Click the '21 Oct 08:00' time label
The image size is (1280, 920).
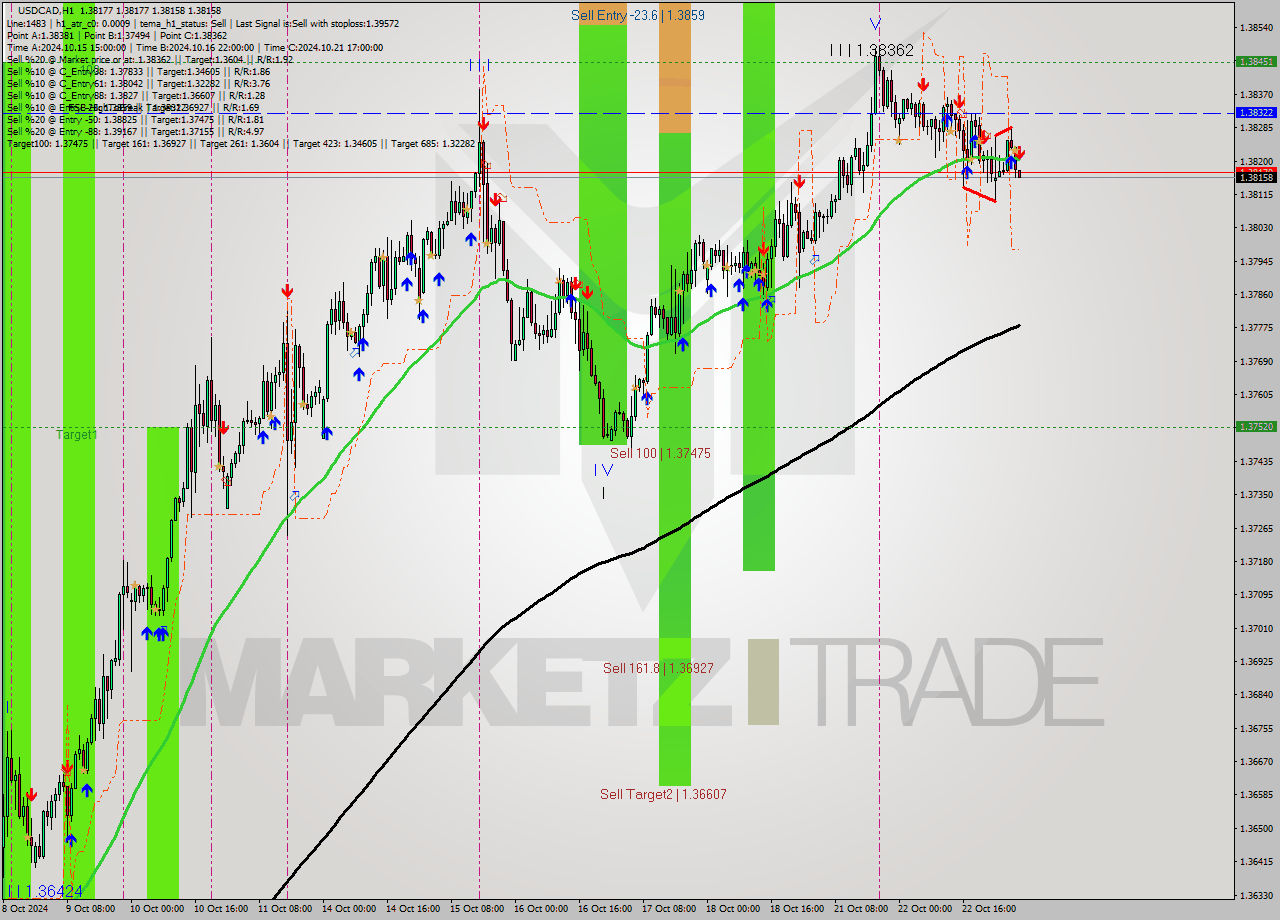point(861,909)
